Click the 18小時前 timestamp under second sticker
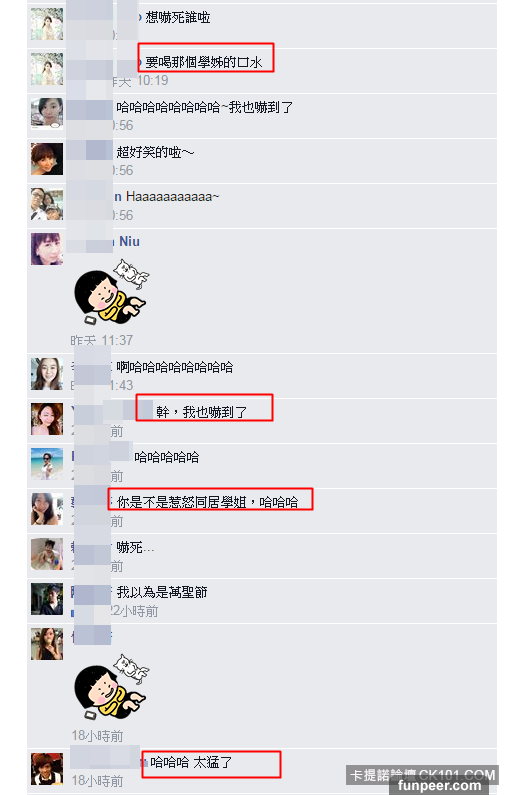 click(x=97, y=736)
